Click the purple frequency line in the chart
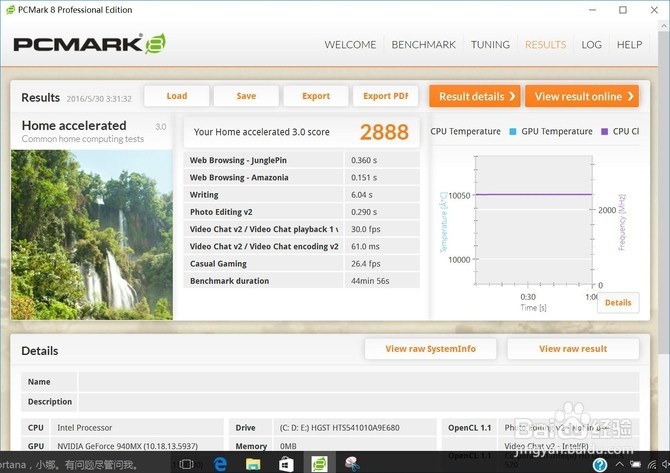 click(x=534, y=194)
